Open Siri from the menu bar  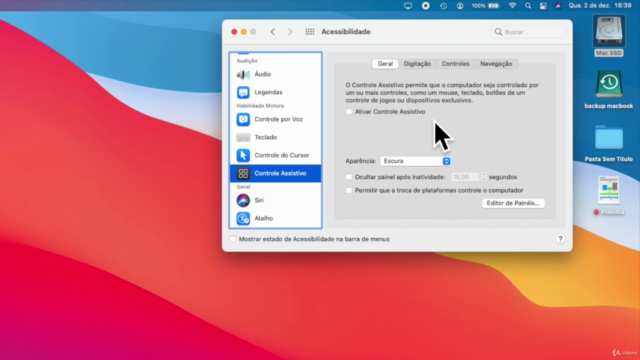558,6
